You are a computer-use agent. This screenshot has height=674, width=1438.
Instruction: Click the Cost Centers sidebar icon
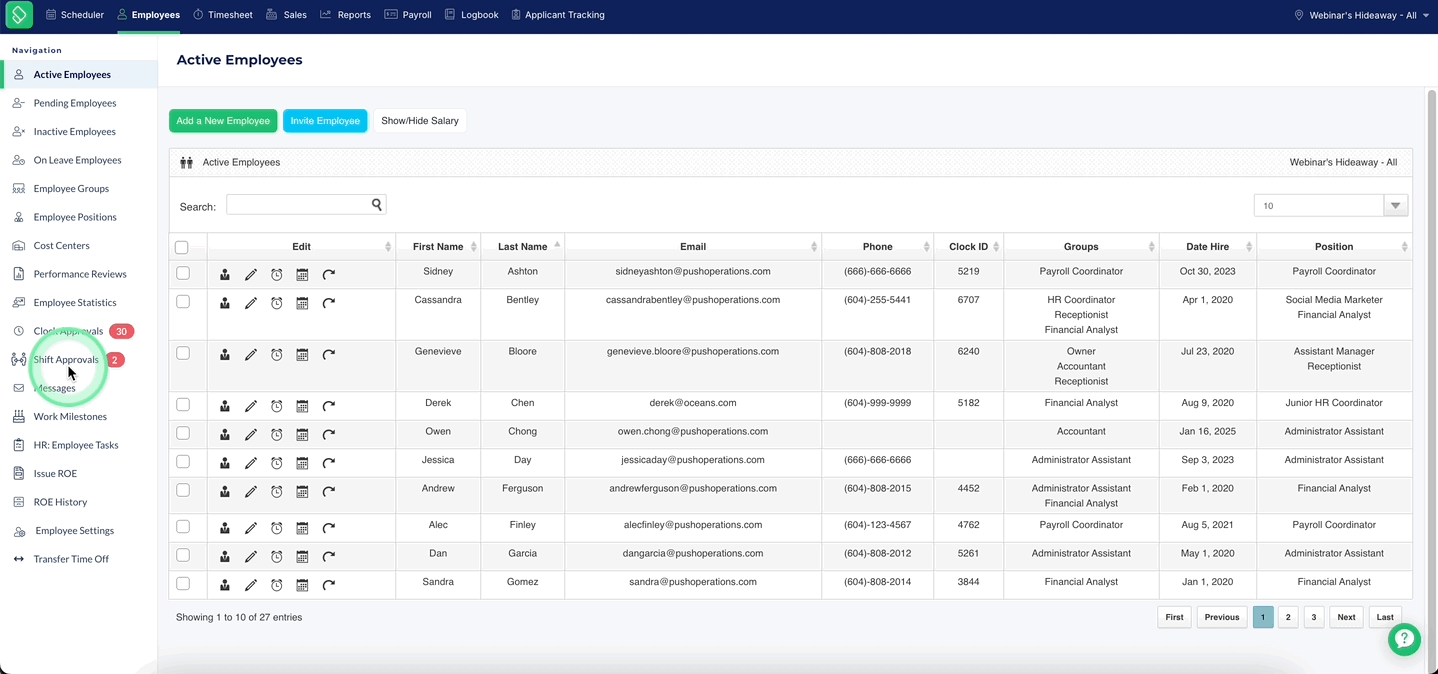coord(19,245)
